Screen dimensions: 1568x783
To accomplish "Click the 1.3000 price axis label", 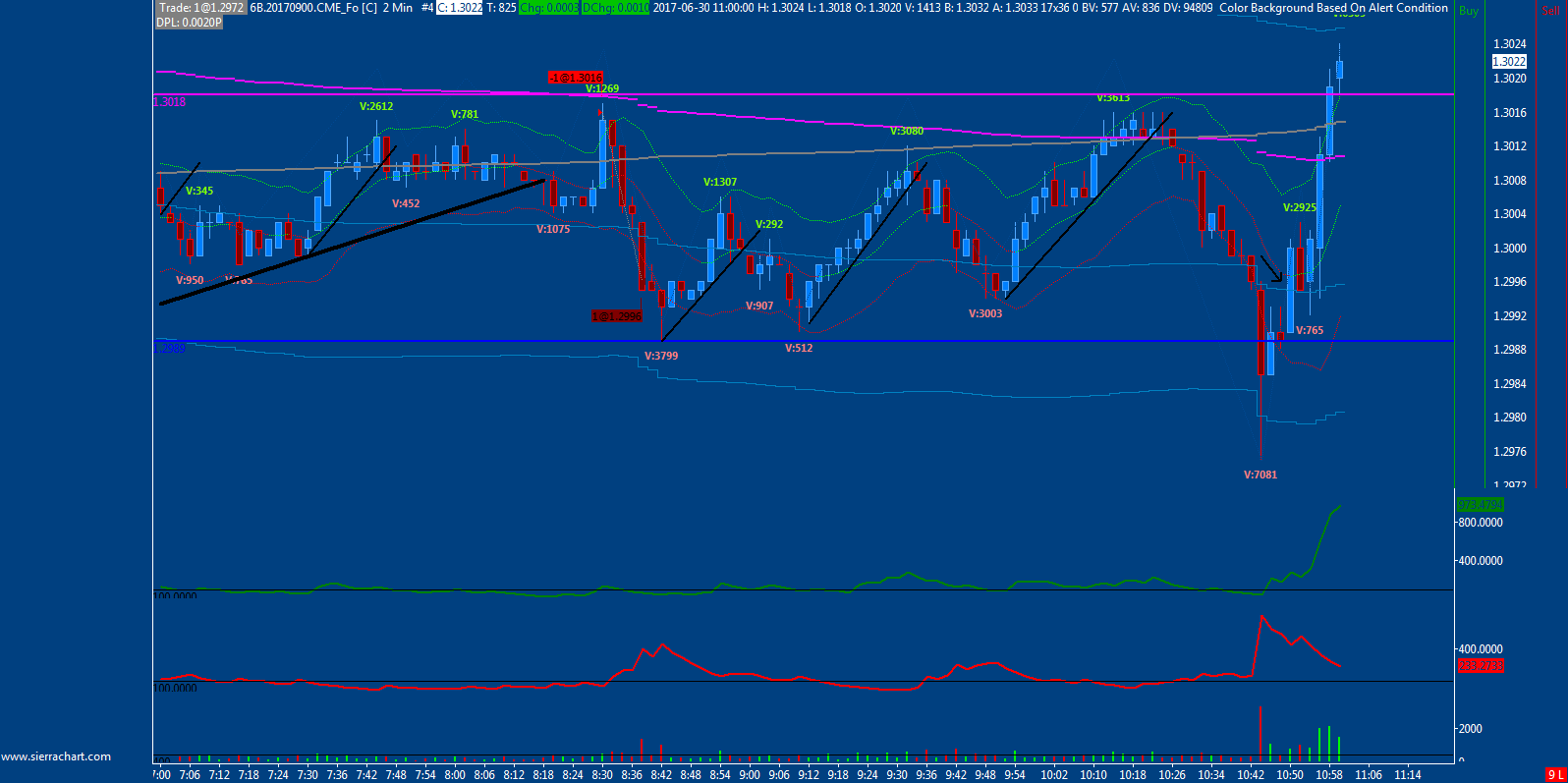I will pyautogui.click(x=1509, y=249).
